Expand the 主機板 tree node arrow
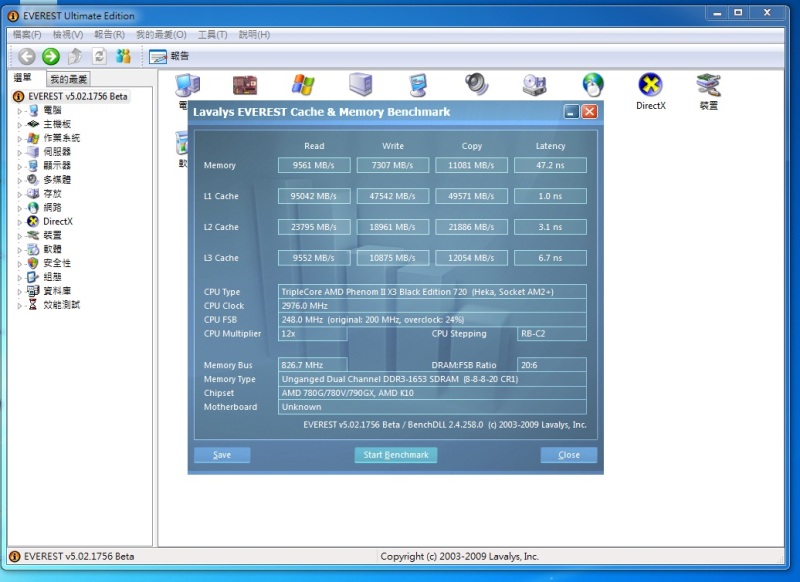 [20, 124]
